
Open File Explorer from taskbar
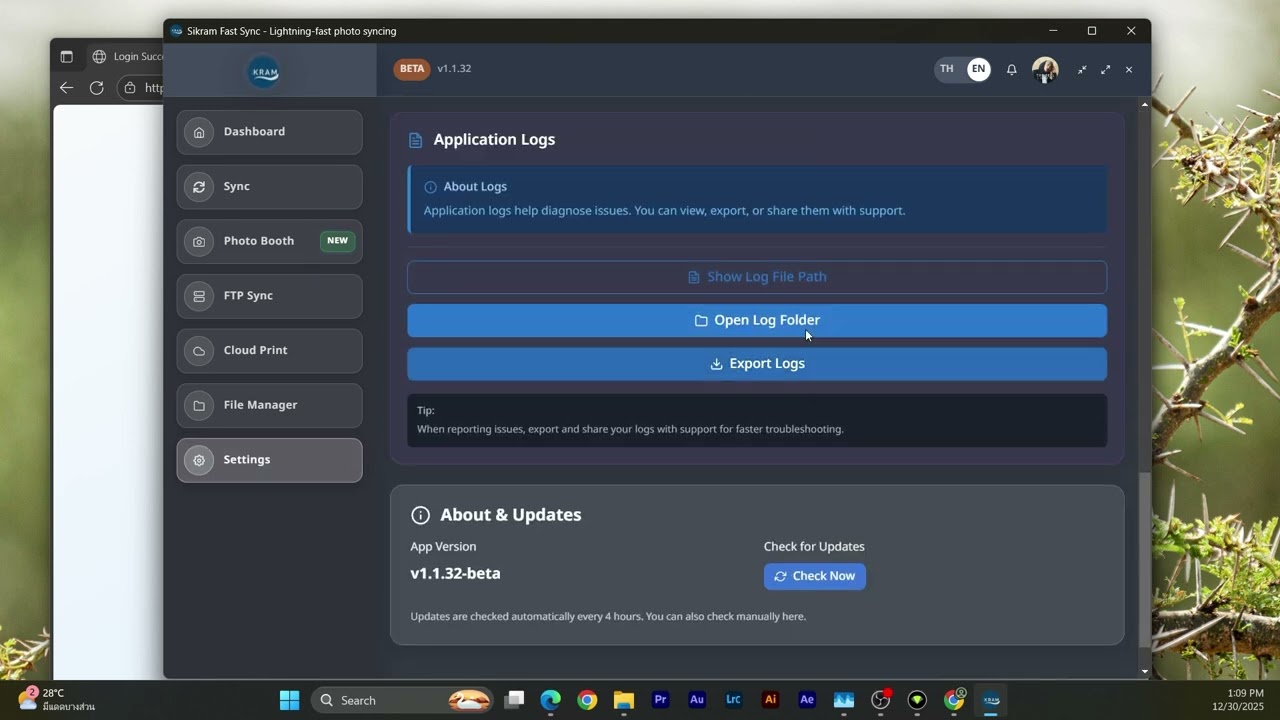tap(624, 700)
